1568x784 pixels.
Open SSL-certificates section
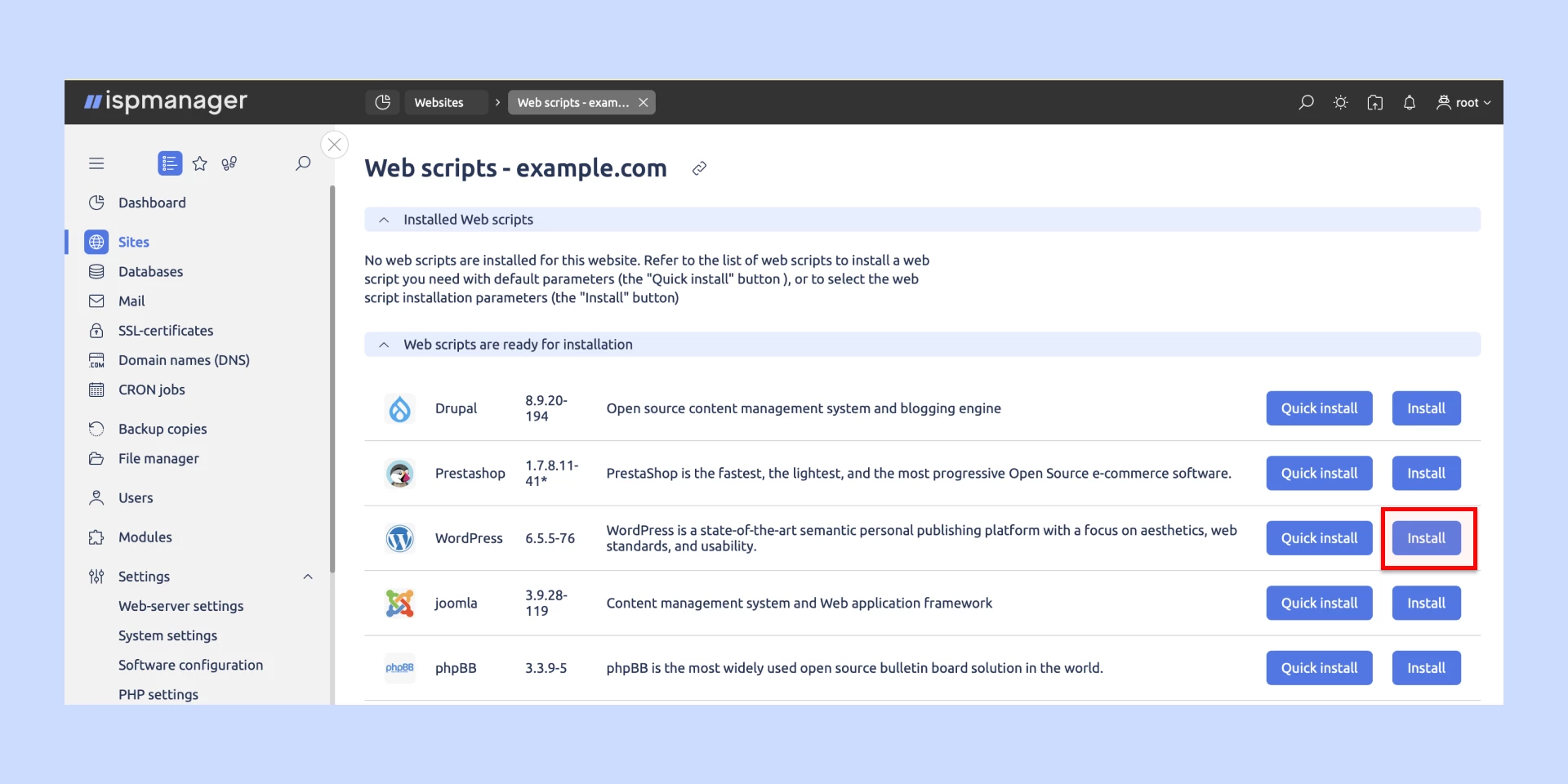click(x=166, y=331)
